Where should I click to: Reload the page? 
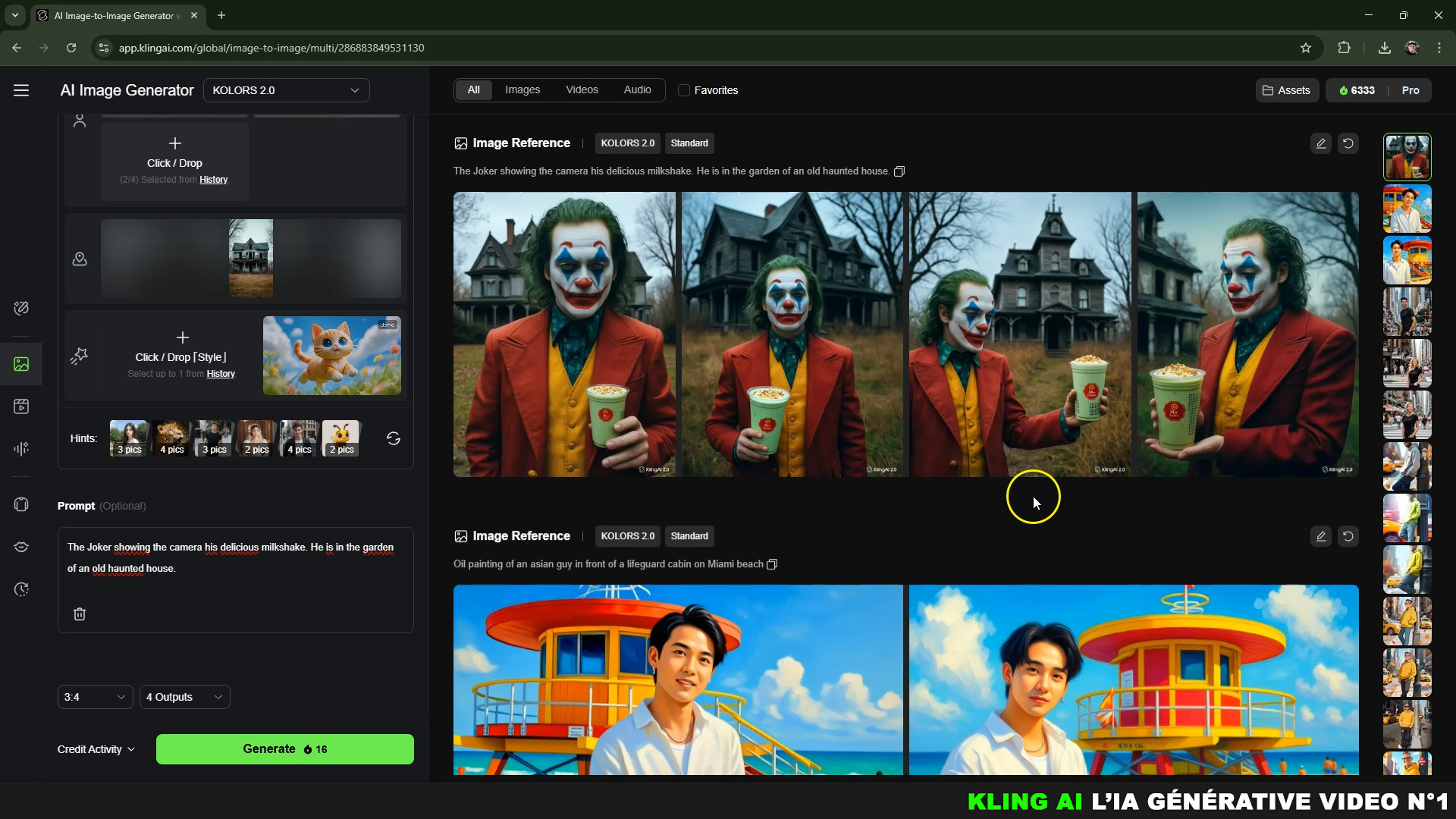(71, 48)
